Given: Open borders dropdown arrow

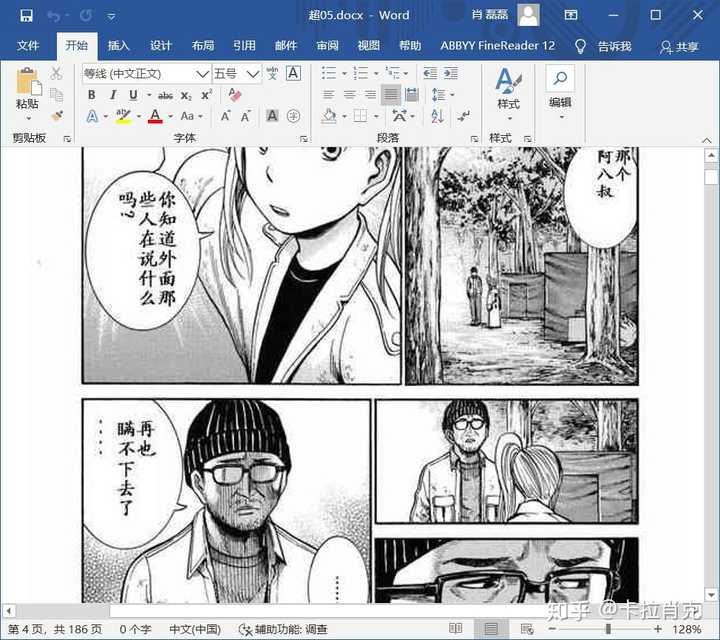Looking at the screenshot, I should pos(376,117).
